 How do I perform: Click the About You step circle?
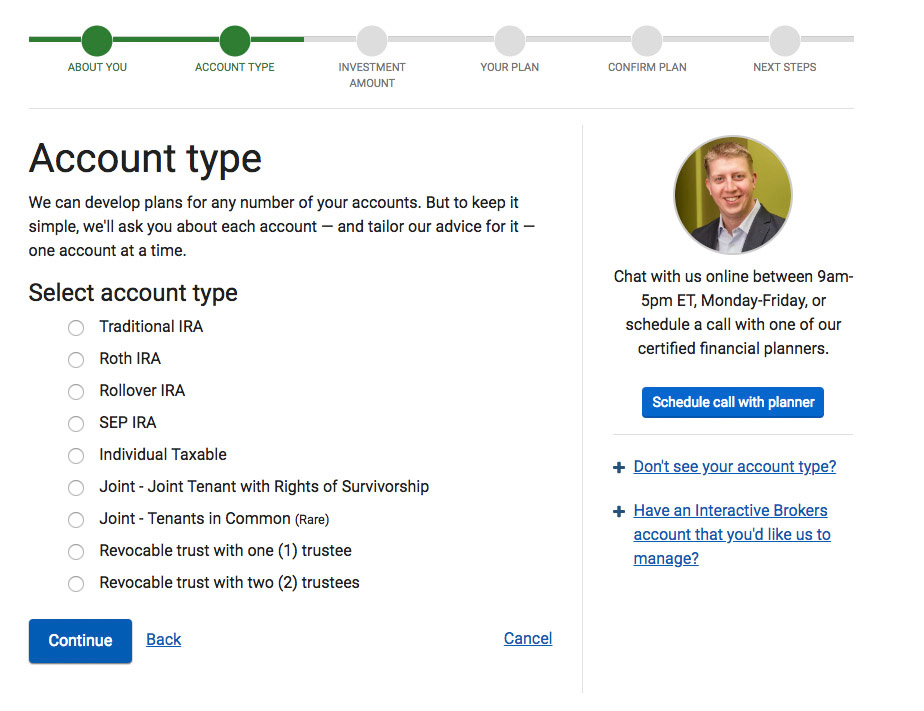[97, 41]
